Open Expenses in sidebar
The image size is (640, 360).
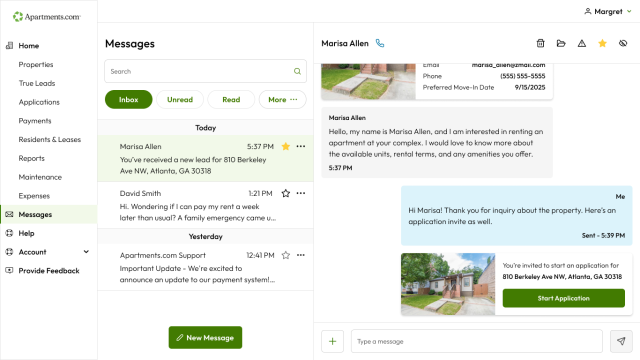(34, 196)
